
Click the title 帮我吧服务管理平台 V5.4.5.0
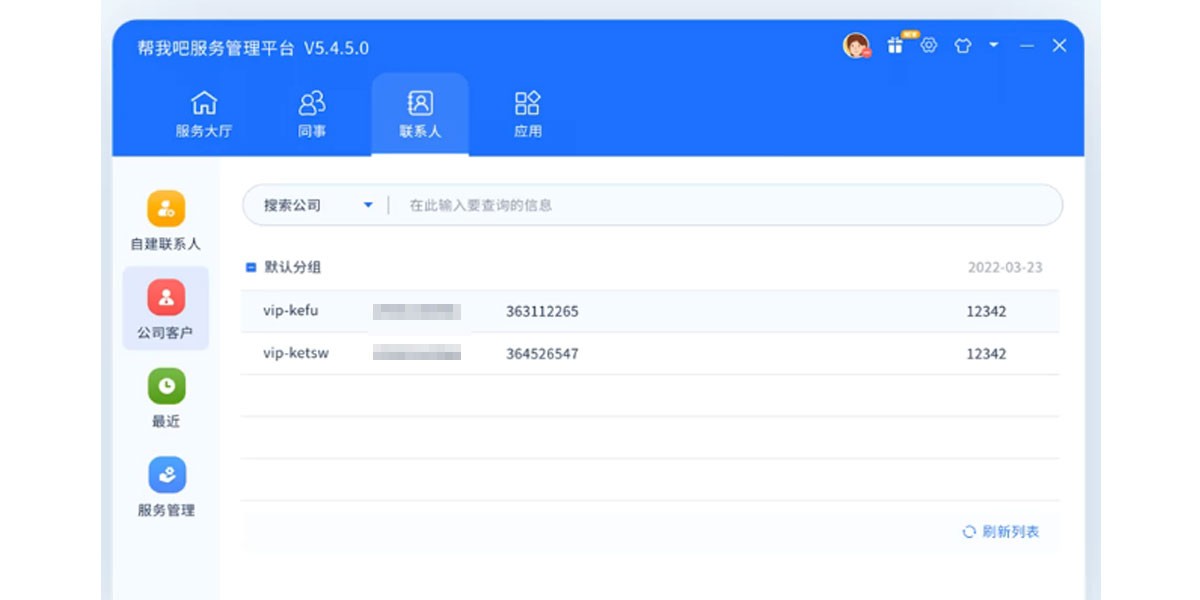pyautogui.click(x=253, y=47)
